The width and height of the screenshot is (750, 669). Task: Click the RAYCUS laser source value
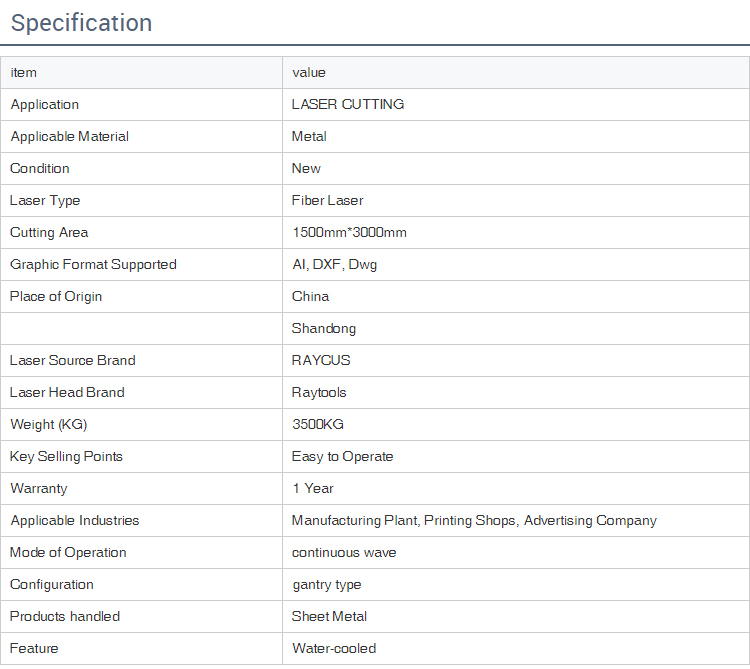[x=321, y=361]
